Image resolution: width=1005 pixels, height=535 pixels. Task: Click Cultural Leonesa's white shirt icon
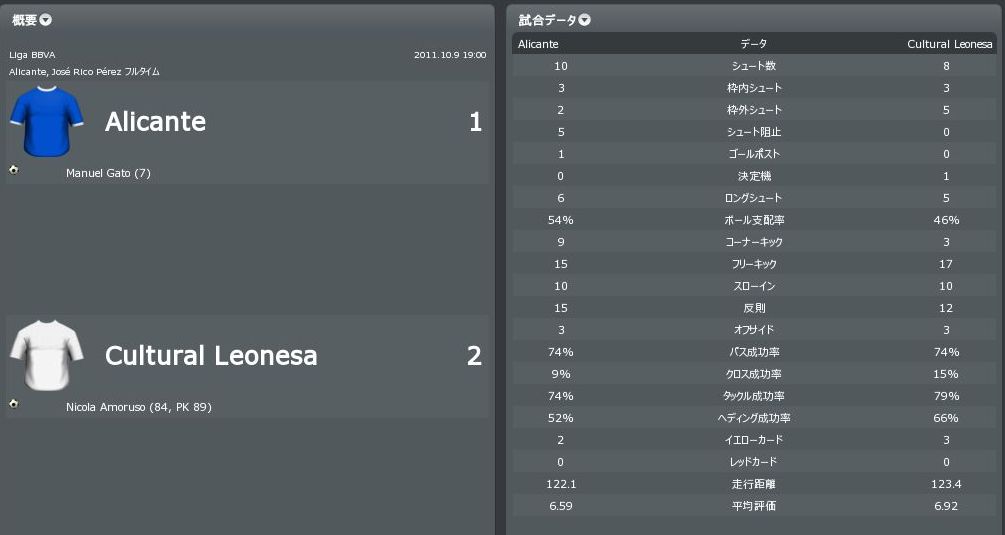tap(38, 354)
